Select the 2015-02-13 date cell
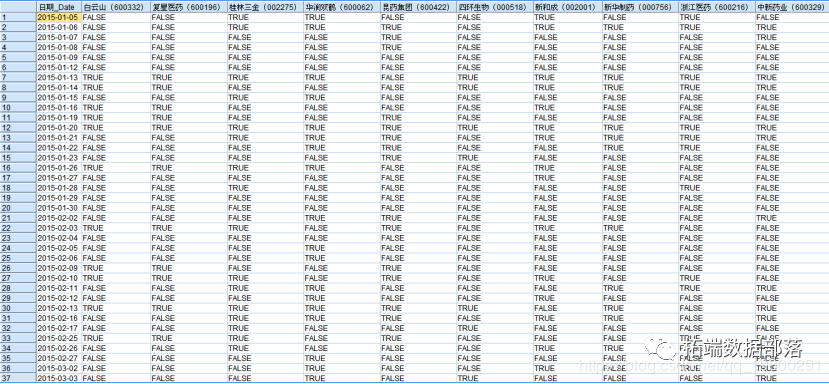829x384 pixels. [58, 308]
